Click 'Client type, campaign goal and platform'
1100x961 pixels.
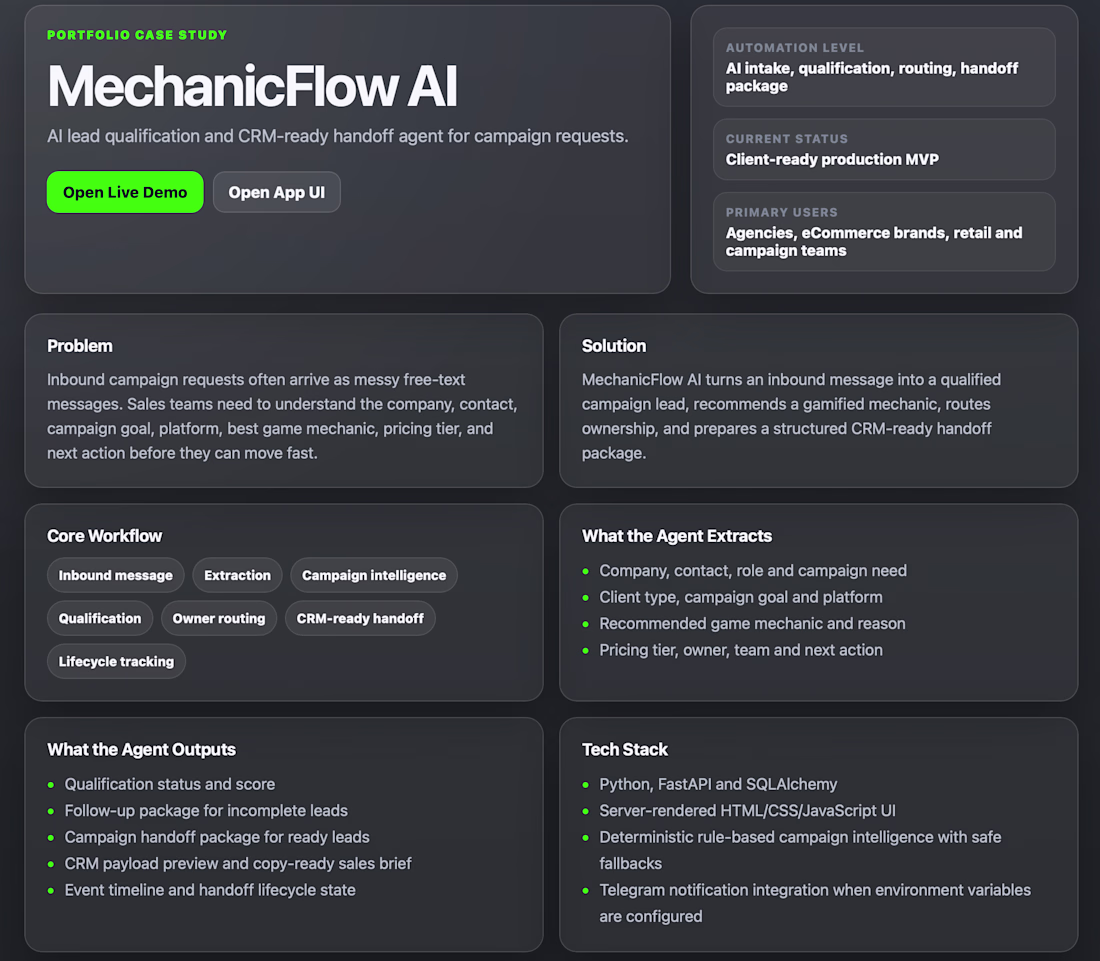point(741,597)
